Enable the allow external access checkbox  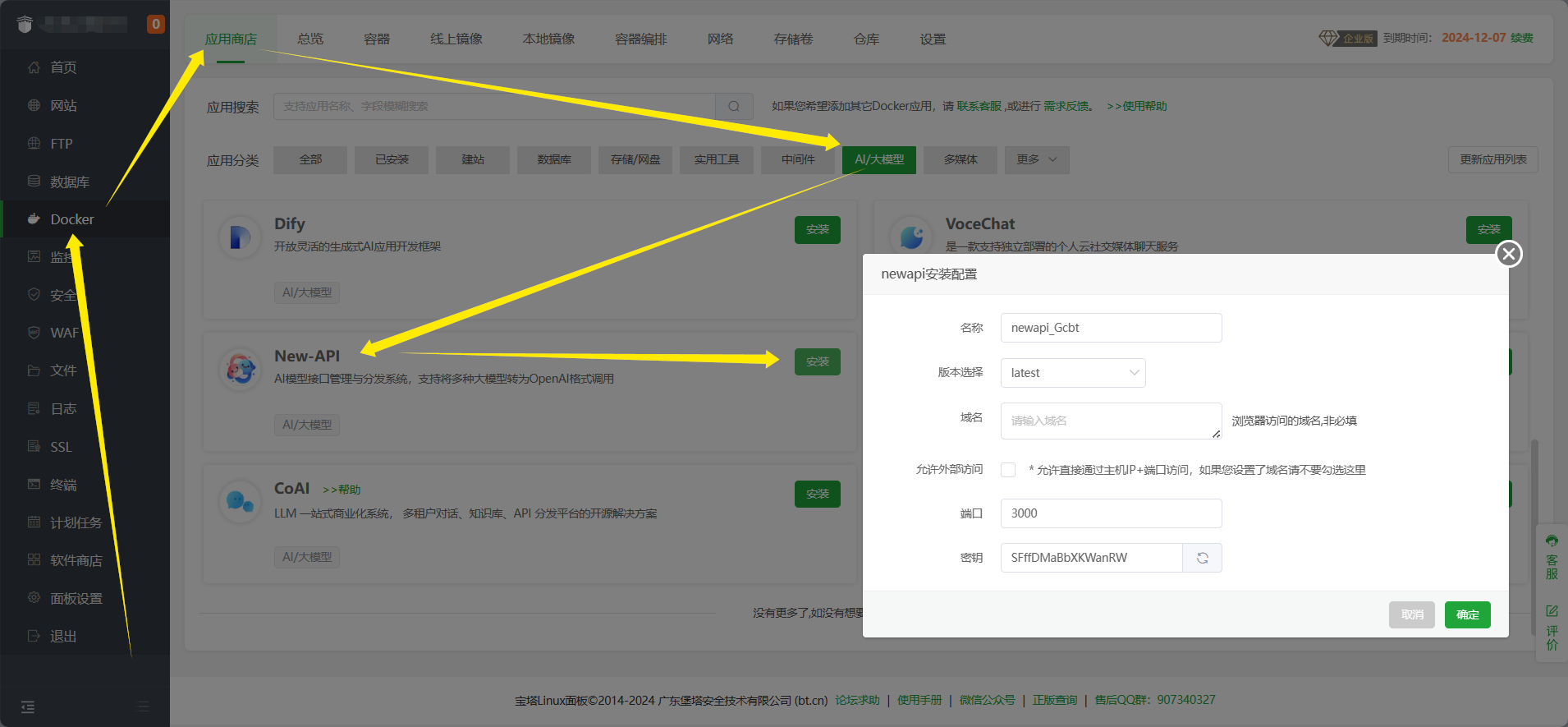1008,470
